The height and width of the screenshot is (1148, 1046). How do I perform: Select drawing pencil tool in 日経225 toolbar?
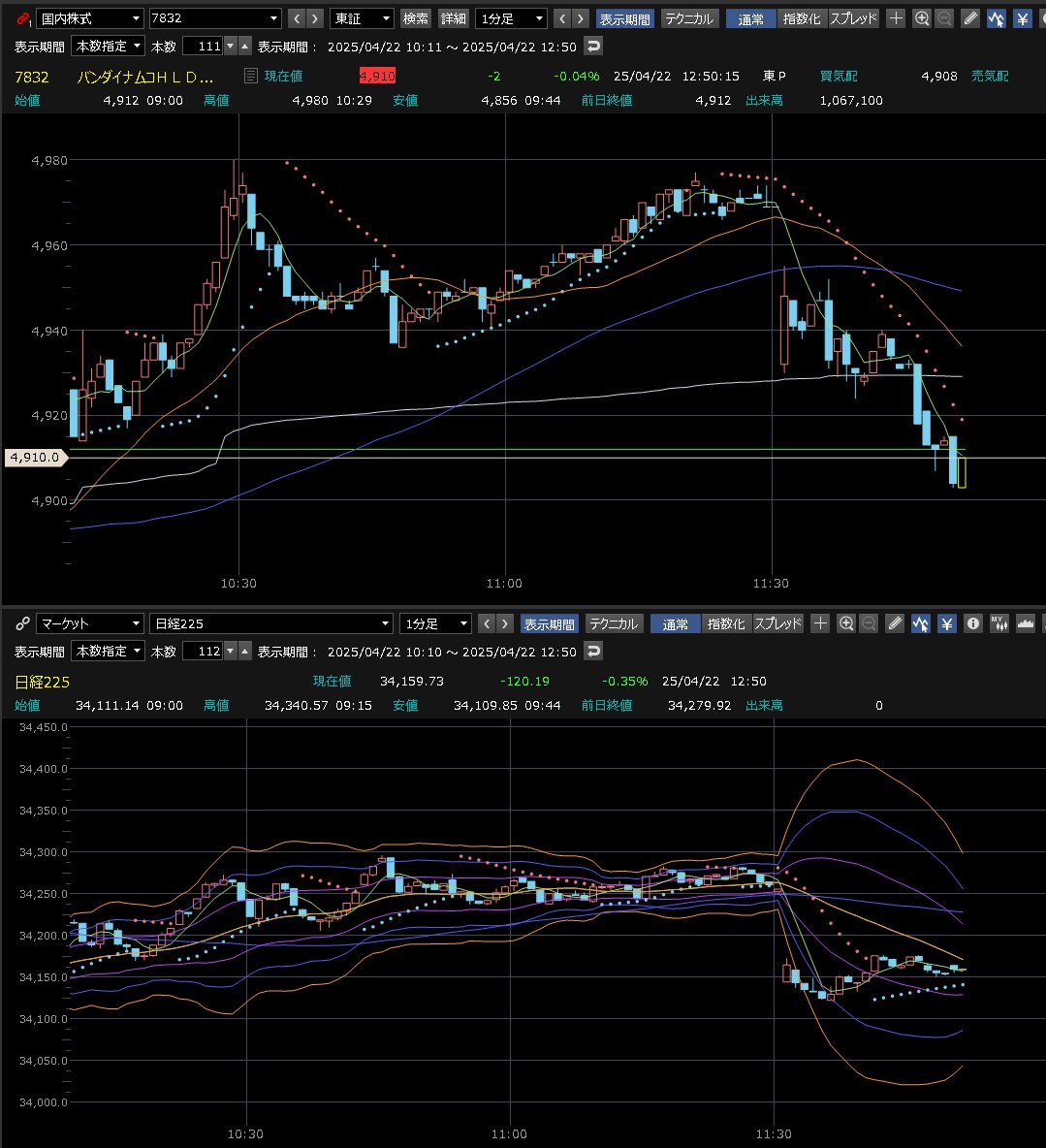point(895,623)
